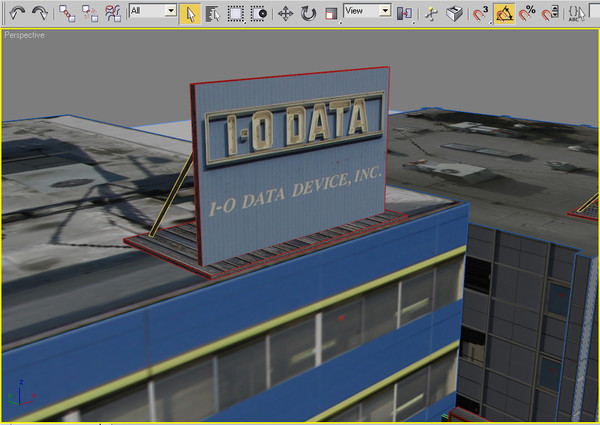
Task: Click the Use Pivot Point Center icon
Action: pyautogui.click(x=404, y=14)
